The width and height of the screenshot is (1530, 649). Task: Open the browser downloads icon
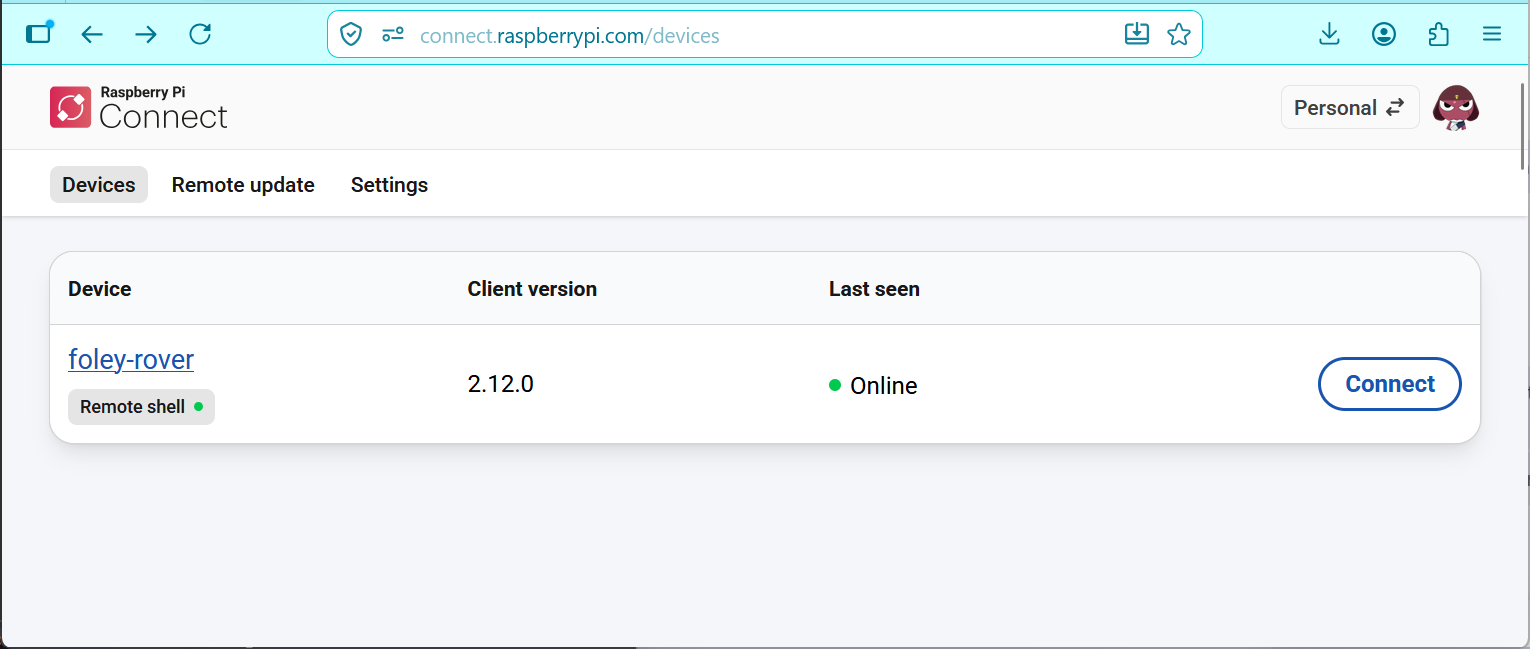(1329, 35)
